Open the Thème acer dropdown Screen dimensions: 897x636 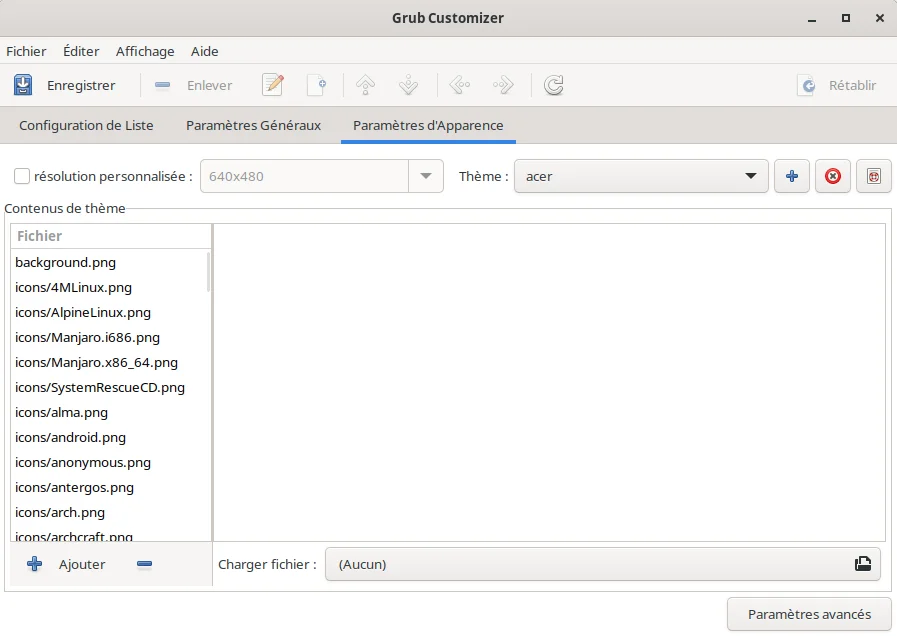click(641, 176)
